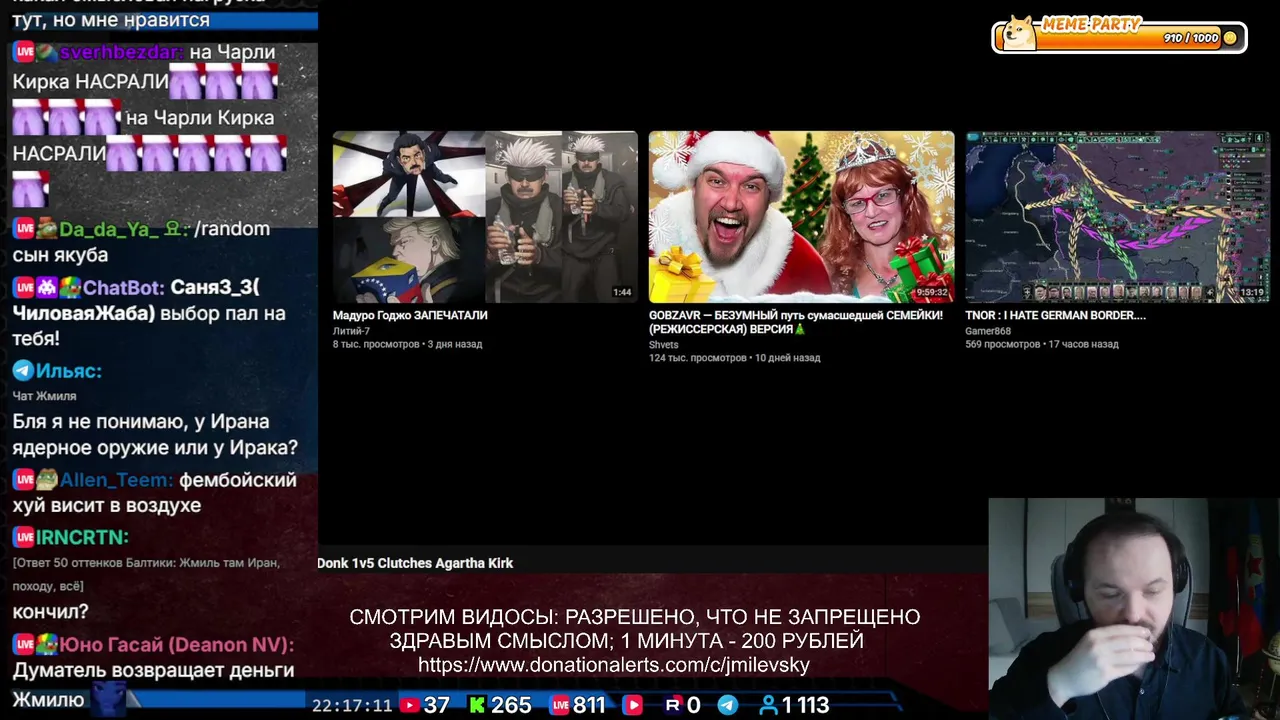The width and height of the screenshot is (1280, 720).
Task: Open the donationalerts.com/c/jmilevsky link
Action: (614, 665)
